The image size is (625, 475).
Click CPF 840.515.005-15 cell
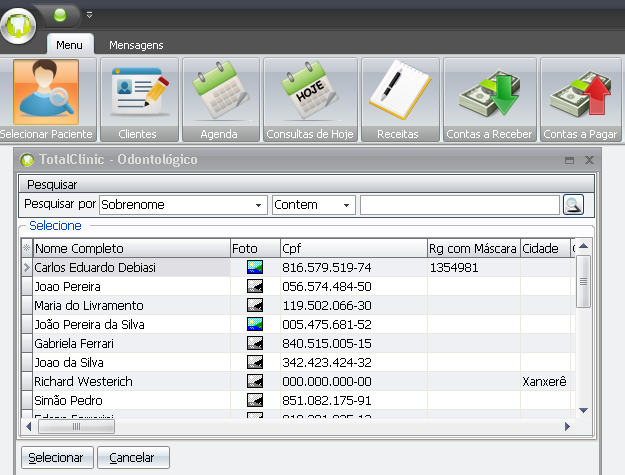(354, 343)
